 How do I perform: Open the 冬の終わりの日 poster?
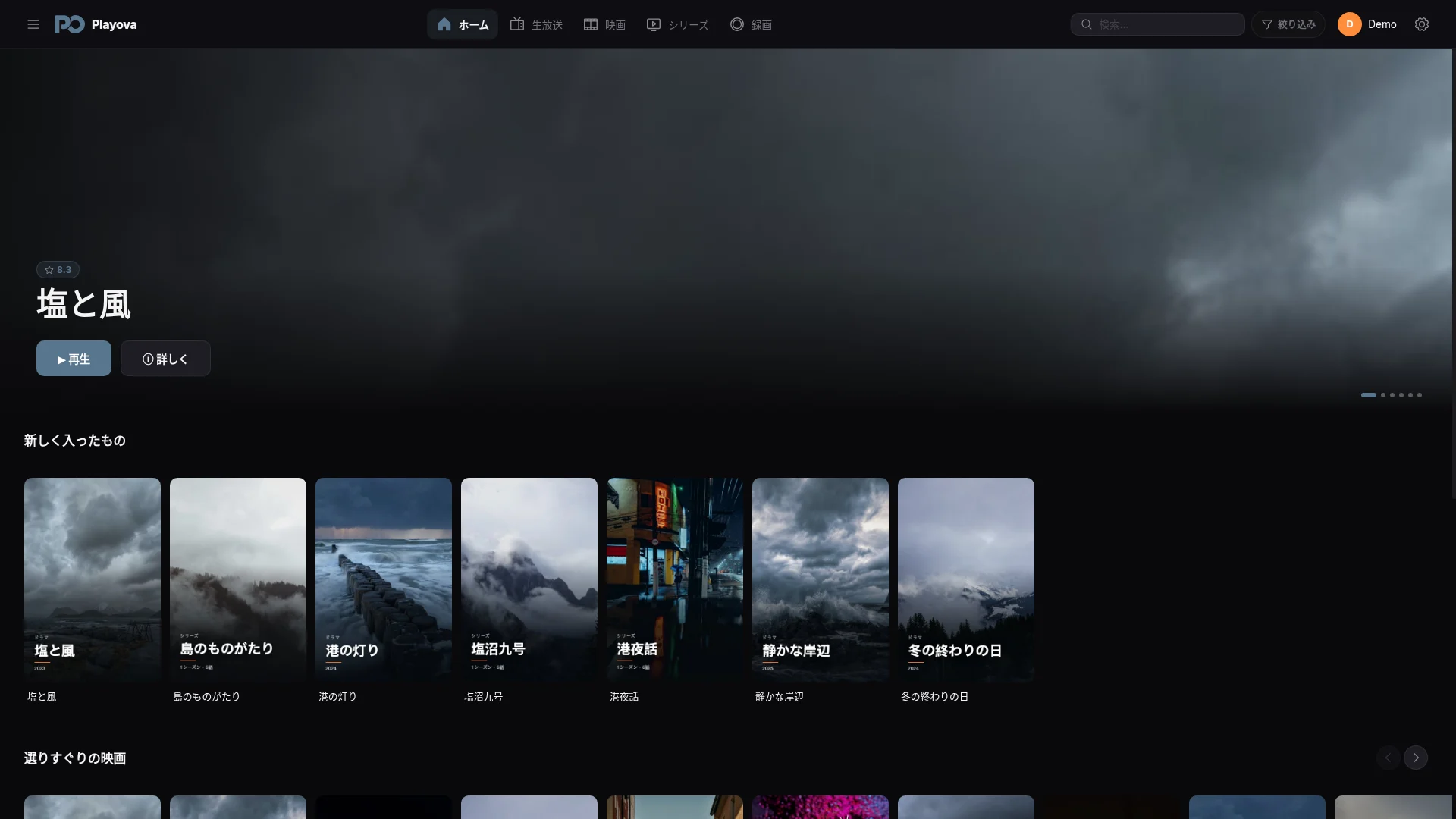(x=966, y=580)
